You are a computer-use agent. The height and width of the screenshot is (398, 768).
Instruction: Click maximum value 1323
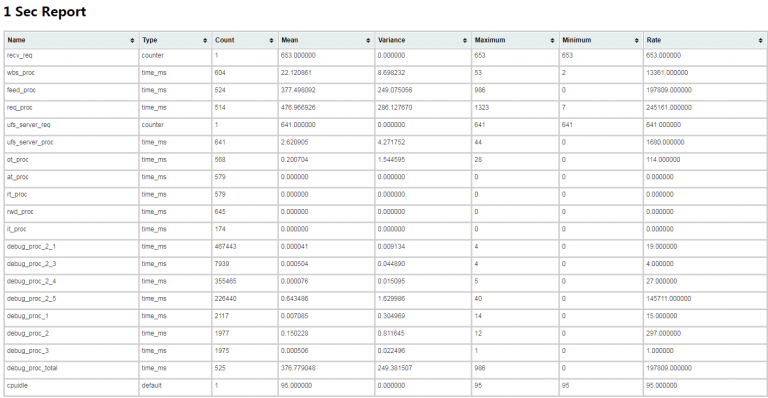click(481, 108)
